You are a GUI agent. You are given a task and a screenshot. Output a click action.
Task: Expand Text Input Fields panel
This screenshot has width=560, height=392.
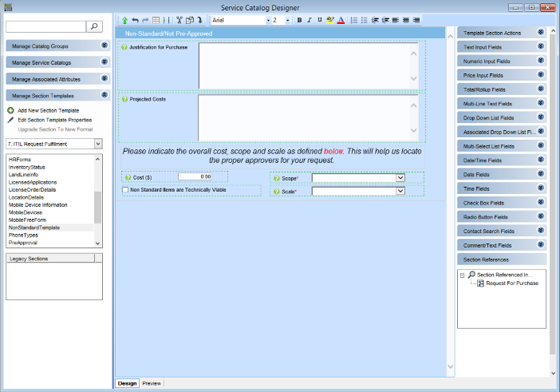(x=541, y=46)
